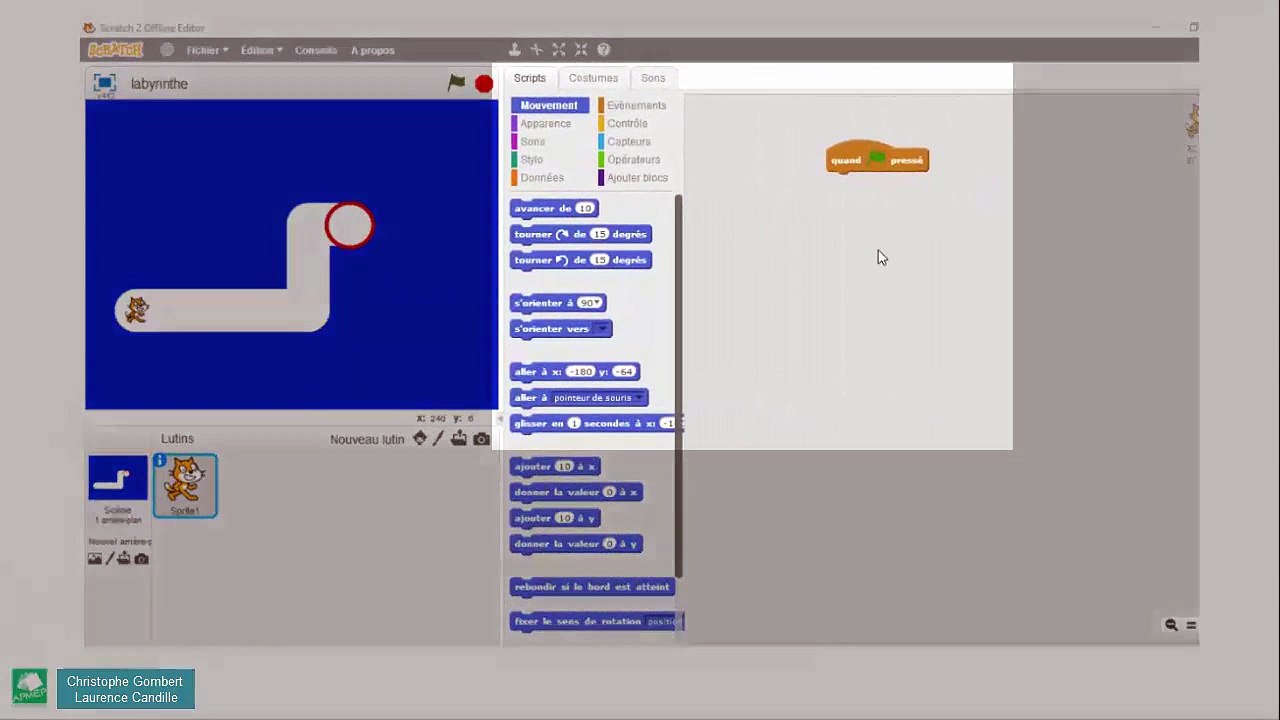Click the Scratch logo in the menu bar
Screen dimensions: 1280x720
click(x=115, y=50)
